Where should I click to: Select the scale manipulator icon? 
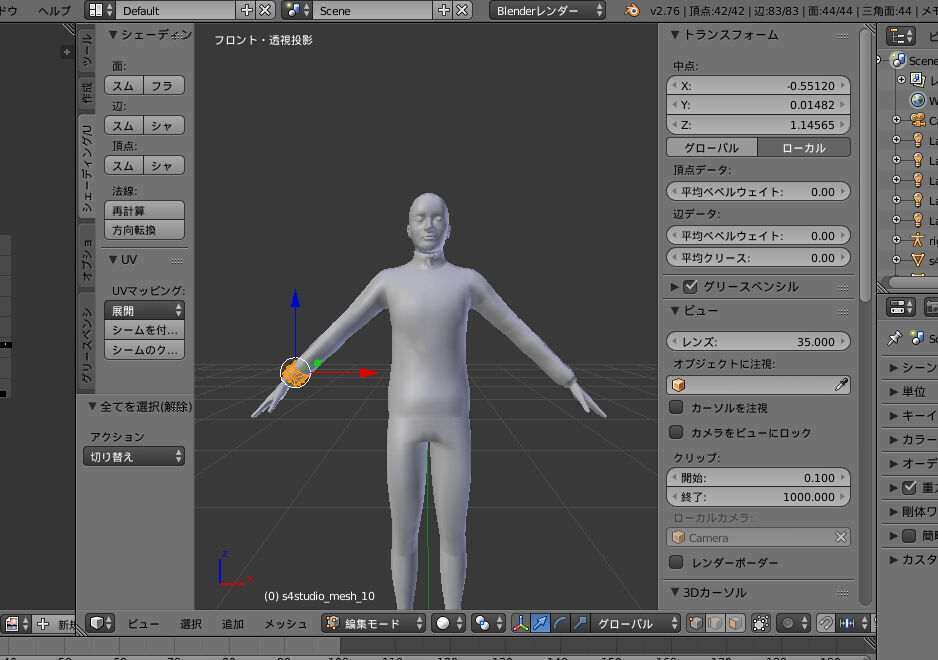pyautogui.click(x=579, y=623)
